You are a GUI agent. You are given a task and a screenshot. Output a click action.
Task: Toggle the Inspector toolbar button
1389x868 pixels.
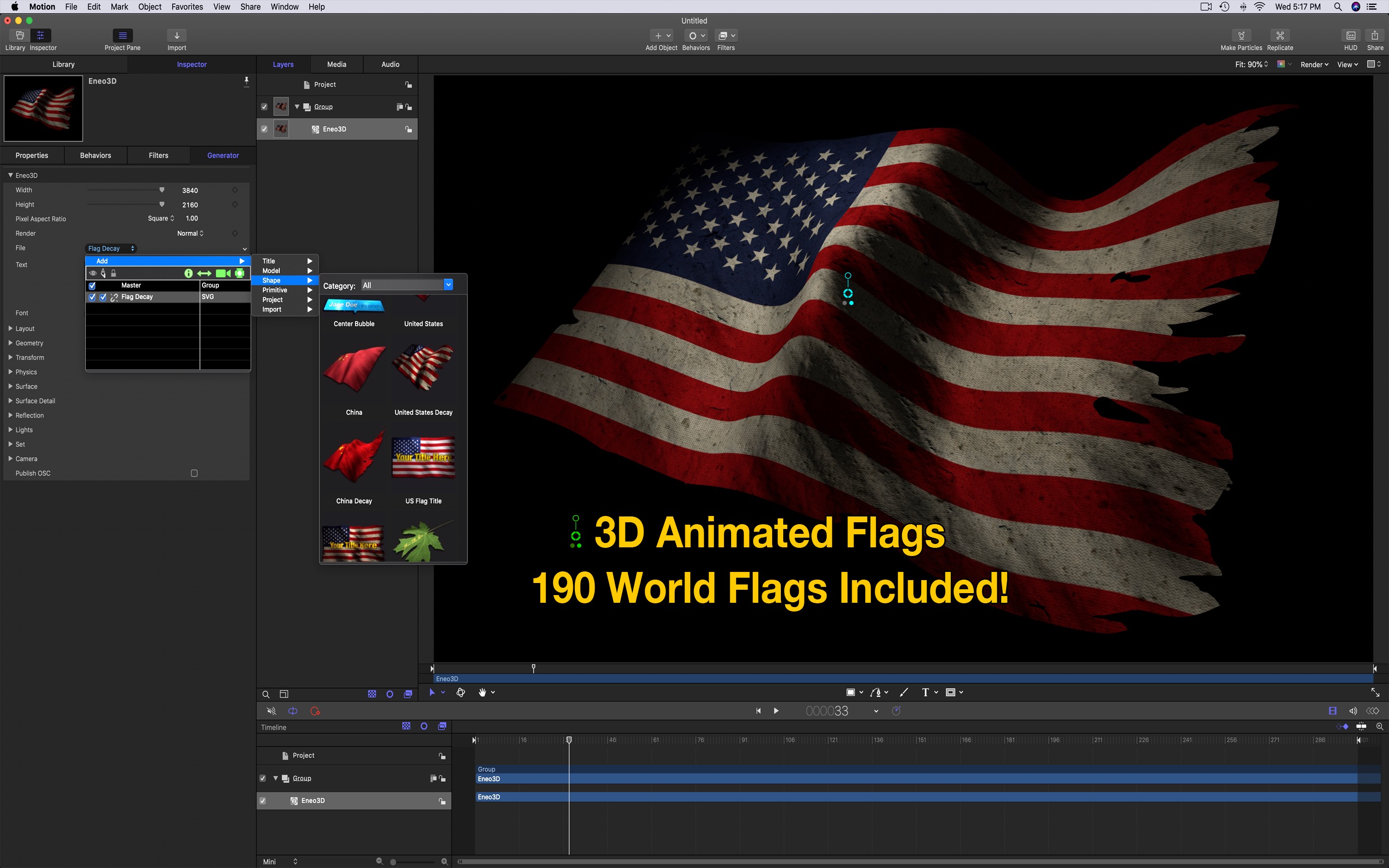(40, 36)
